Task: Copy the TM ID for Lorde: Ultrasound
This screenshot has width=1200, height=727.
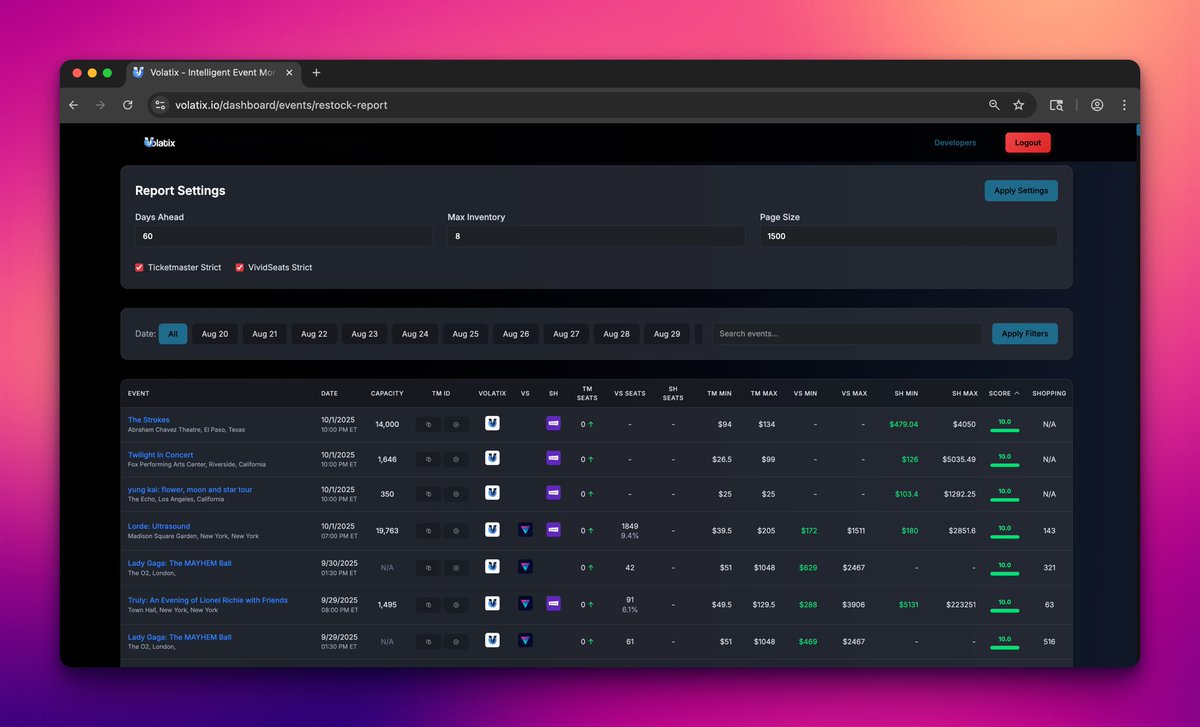Action: point(428,531)
